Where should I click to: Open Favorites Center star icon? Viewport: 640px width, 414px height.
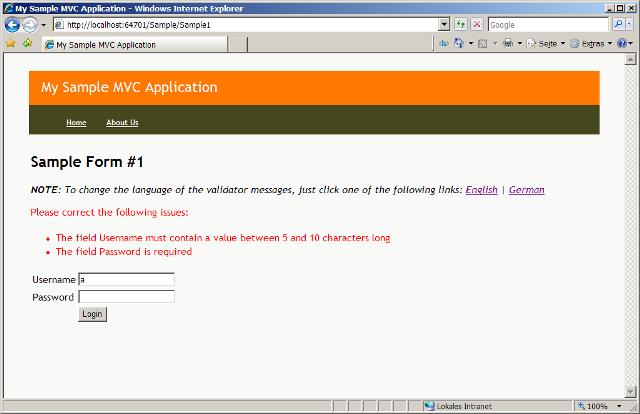(10, 44)
